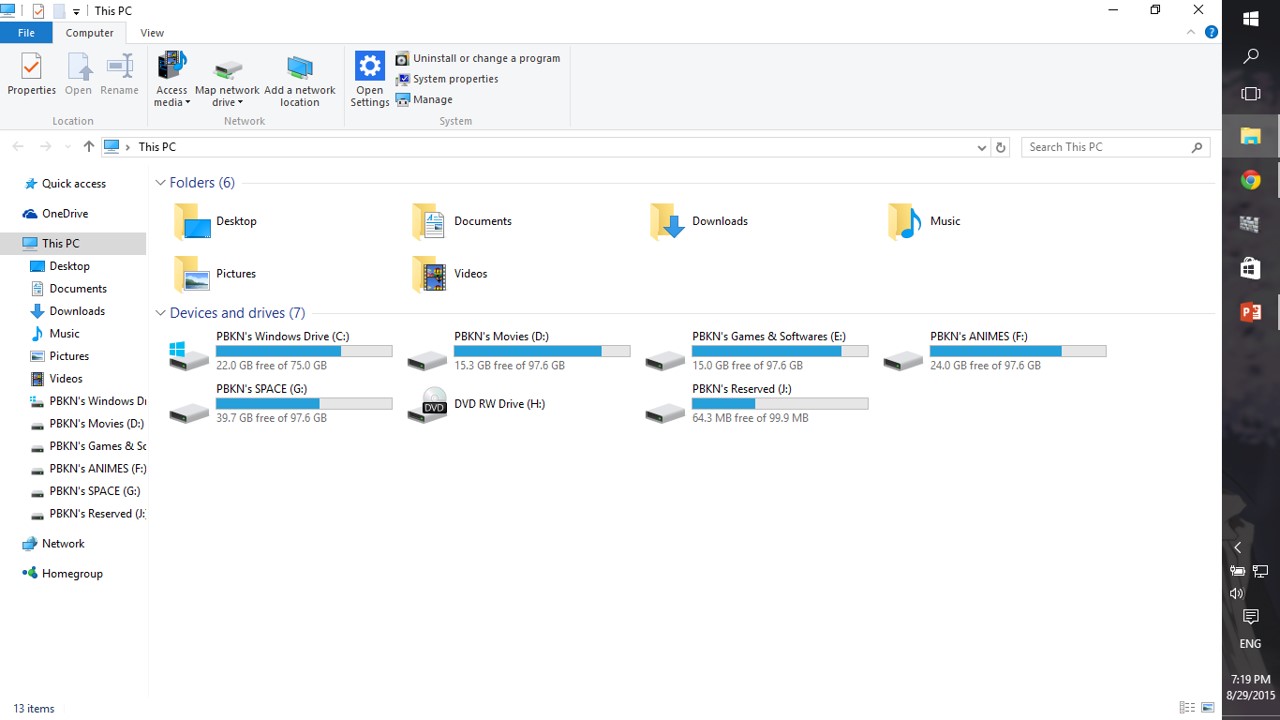Click the Properties ribbon icon

31,75
